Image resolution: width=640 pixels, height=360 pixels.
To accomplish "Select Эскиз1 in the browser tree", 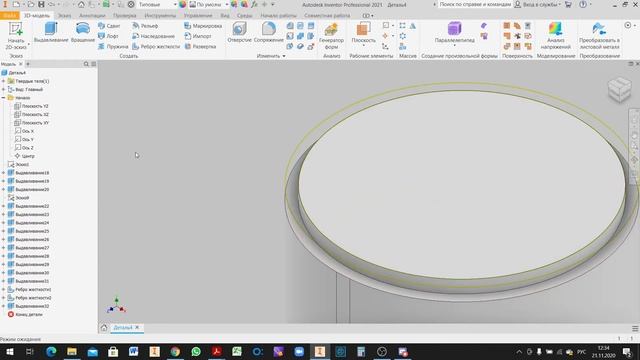I will [18, 164].
